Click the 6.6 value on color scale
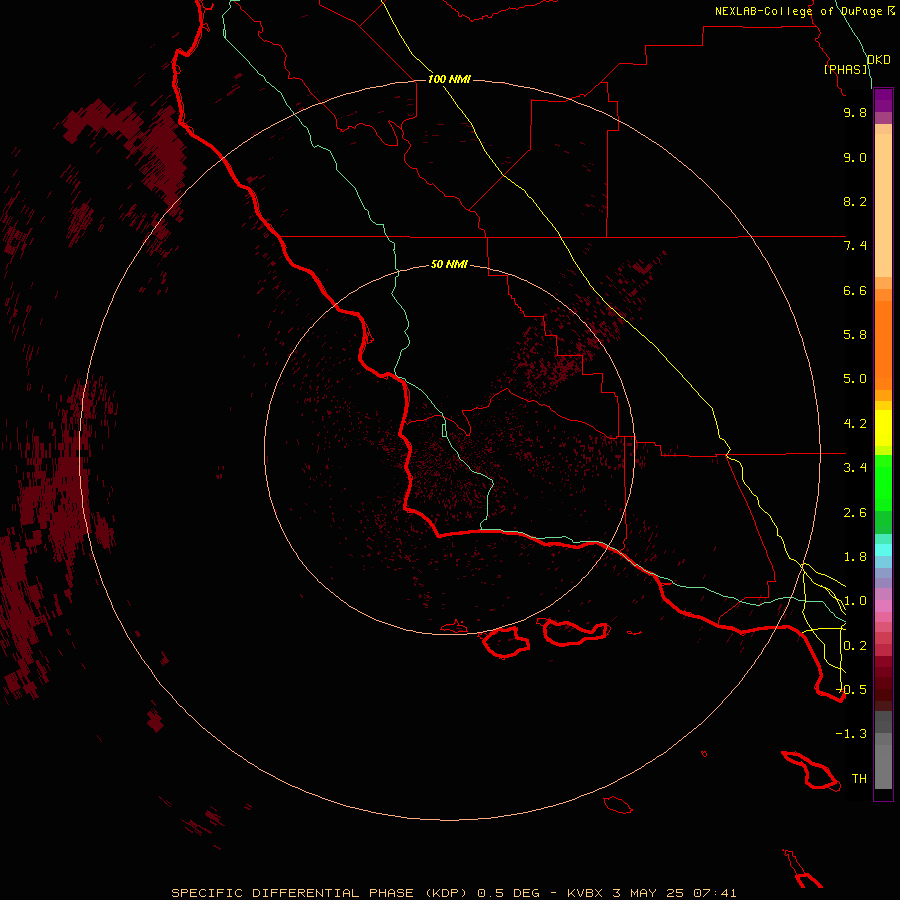The width and height of the screenshot is (900, 900). 855,290
